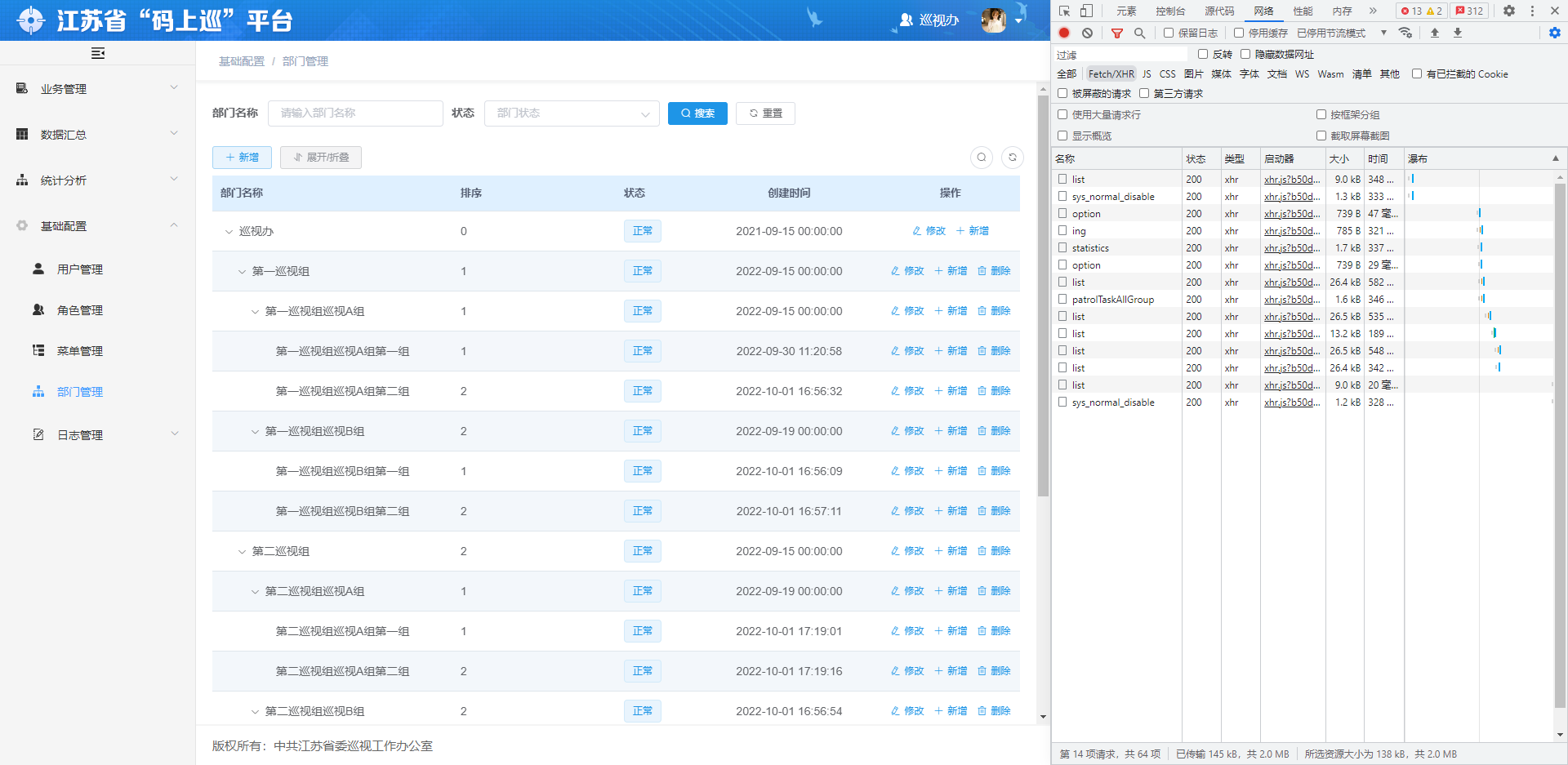Switch to the 源代码 DevTools tab
This screenshot has width=1568, height=765.
[1219, 11]
